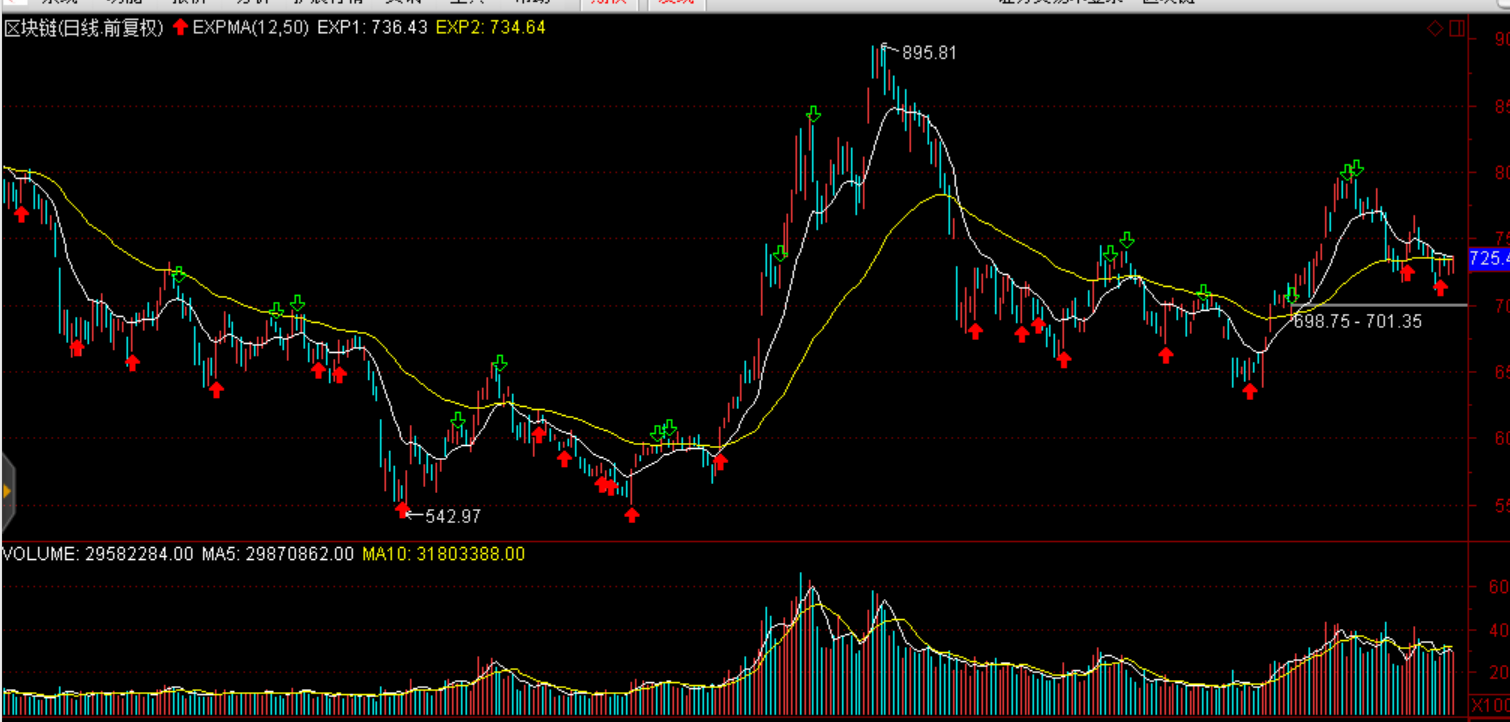
Task: Expand the left side panel arrow tab
Action: [x=7, y=491]
